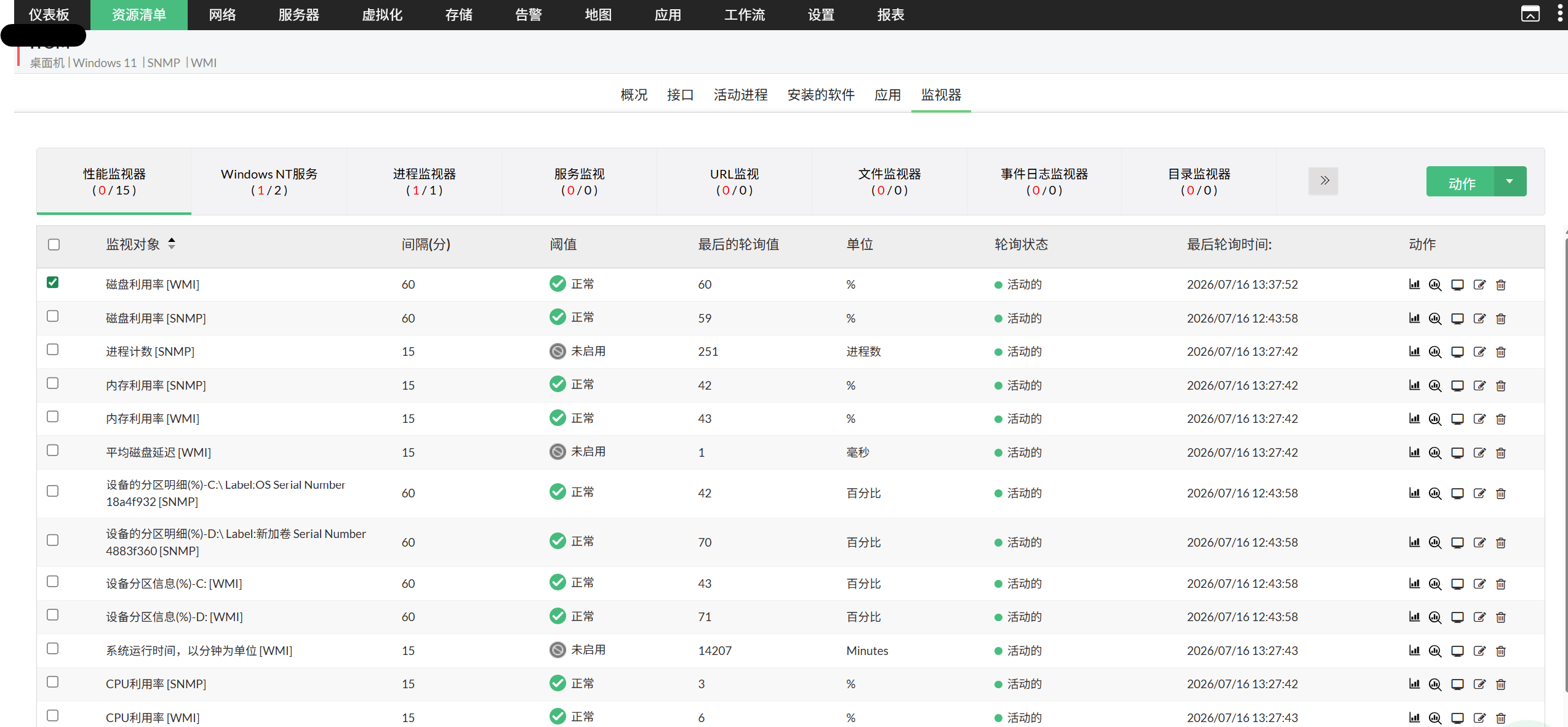The height and width of the screenshot is (727, 1568).
Task: Check the 设备分区信息(%)-C: [WMI] checkbox
Action: (53, 581)
